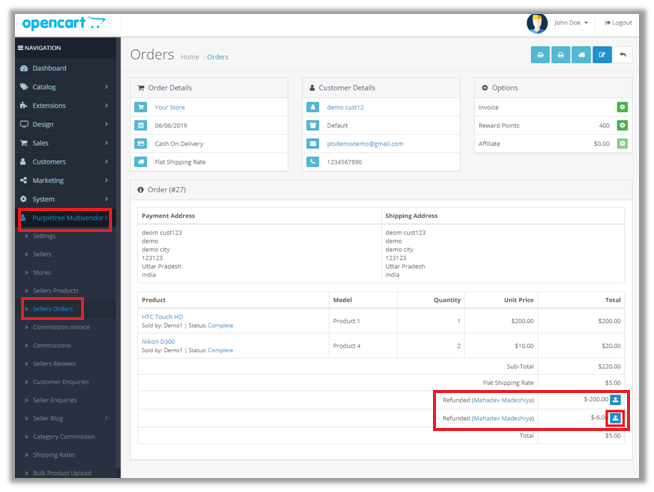Click shopping cart icon beside Your Store
This screenshot has width=654, height=492.
pyautogui.click(x=141, y=107)
